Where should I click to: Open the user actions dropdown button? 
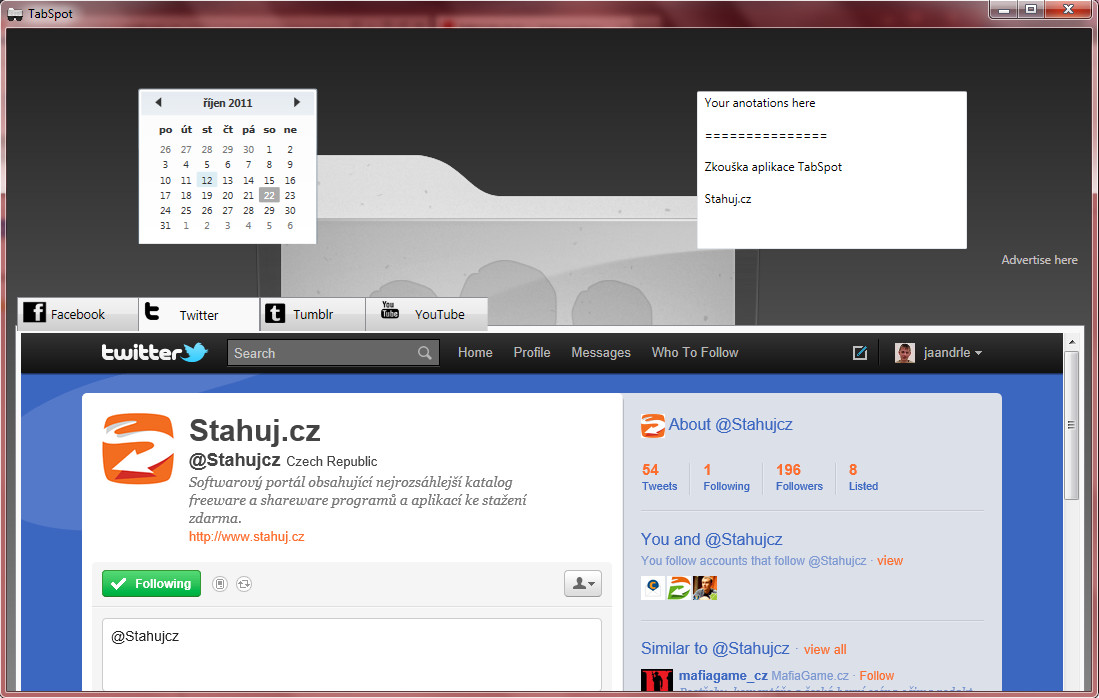click(583, 584)
